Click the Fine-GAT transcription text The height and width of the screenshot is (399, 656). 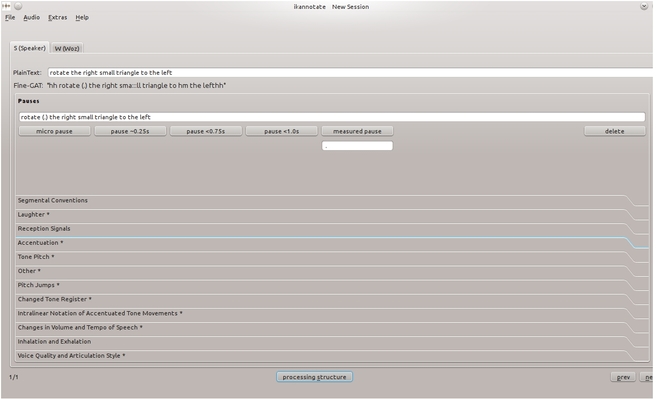[136, 86]
